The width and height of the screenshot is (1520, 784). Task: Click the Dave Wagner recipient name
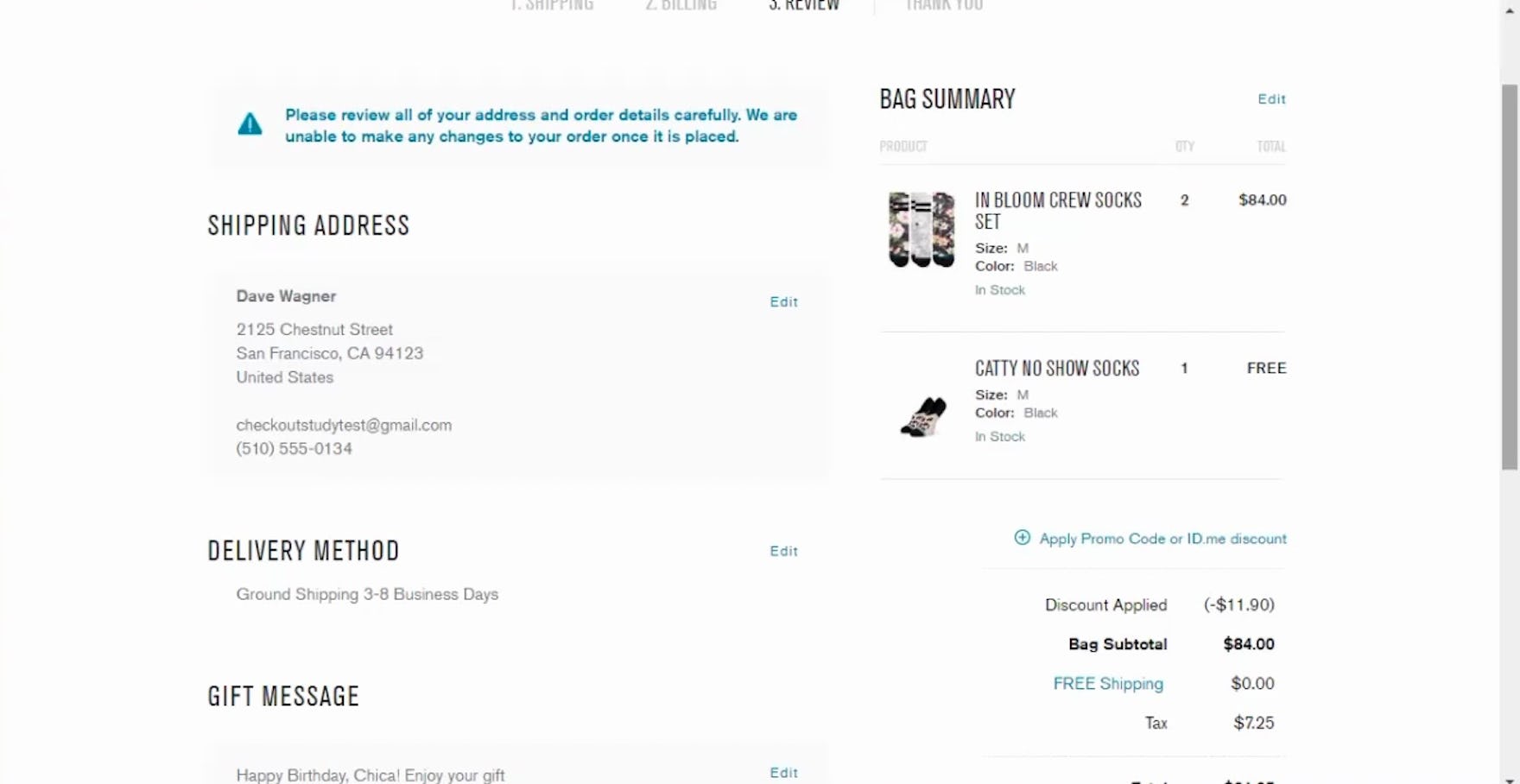pos(286,296)
